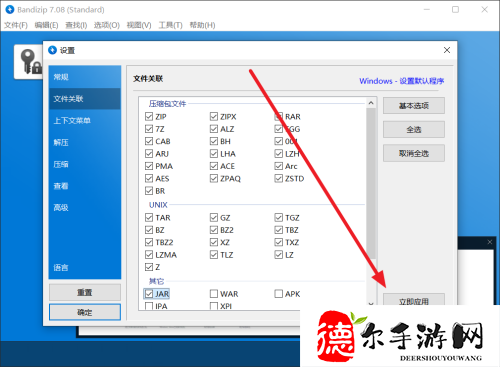Click the 重置 button
The width and height of the screenshot is (500, 367).
click(x=85, y=292)
